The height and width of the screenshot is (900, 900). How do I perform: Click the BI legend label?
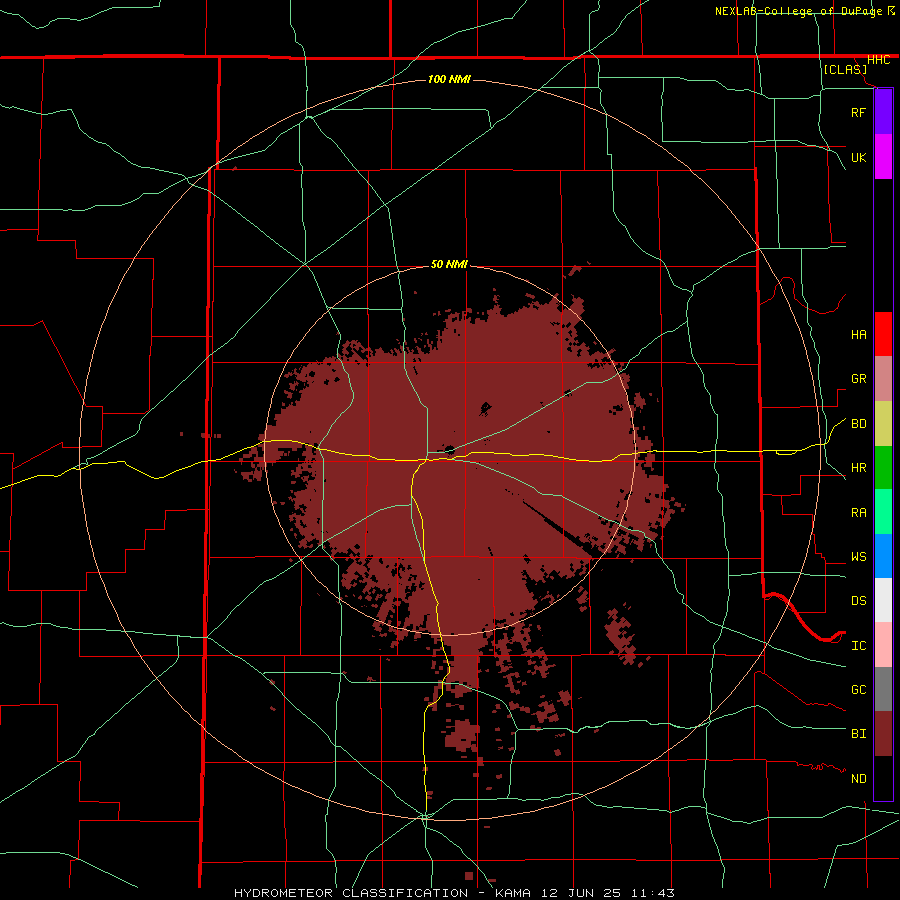(x=858, y=734)
